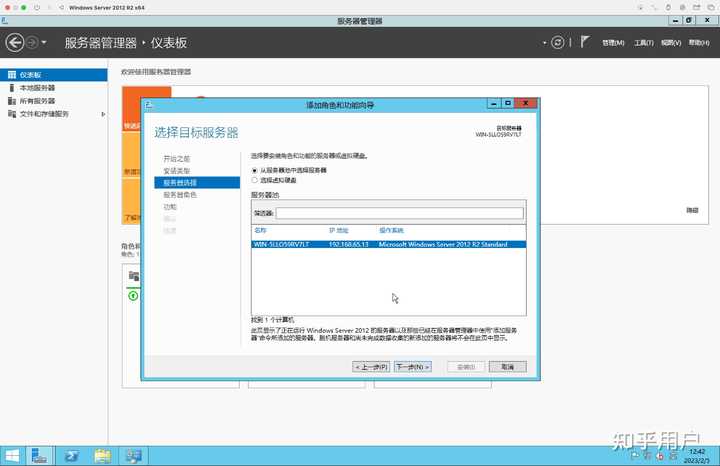The image size is (720, 466).
Task: Expand the 文件和存储服务 arrow
Action: pyautogui.click(x=103, y=114)
